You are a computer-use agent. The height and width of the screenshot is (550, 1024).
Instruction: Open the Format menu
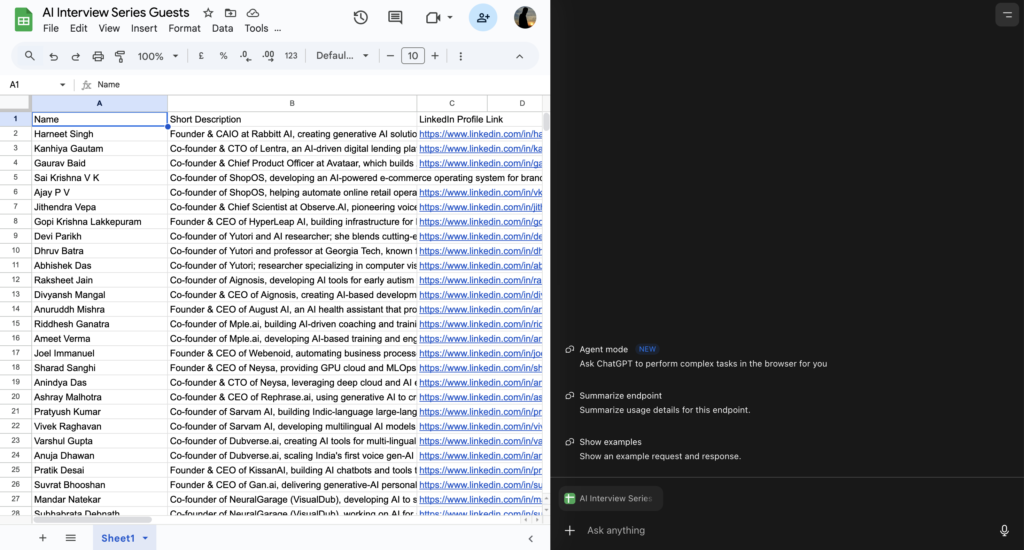coord(184,29)
